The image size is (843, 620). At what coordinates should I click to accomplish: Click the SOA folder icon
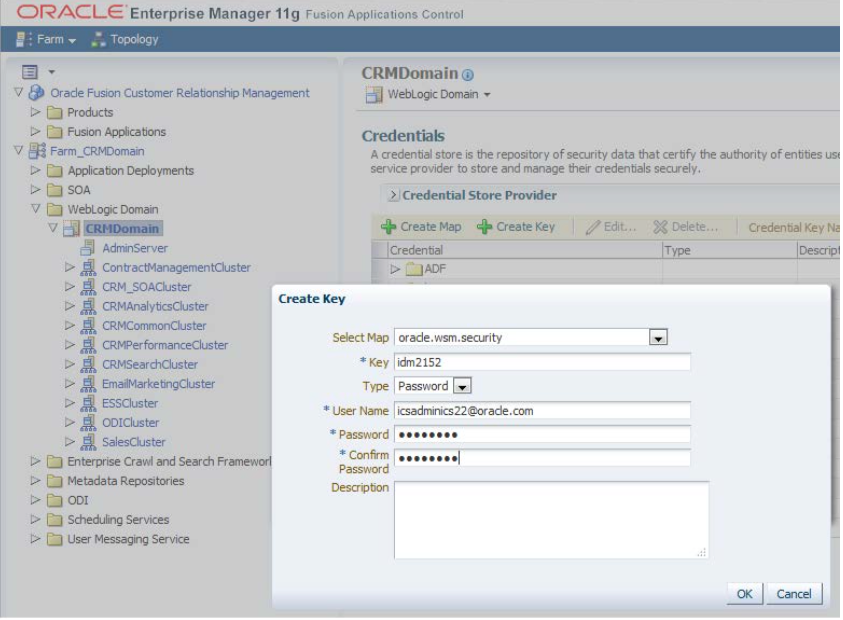click(x=54, y=190)
